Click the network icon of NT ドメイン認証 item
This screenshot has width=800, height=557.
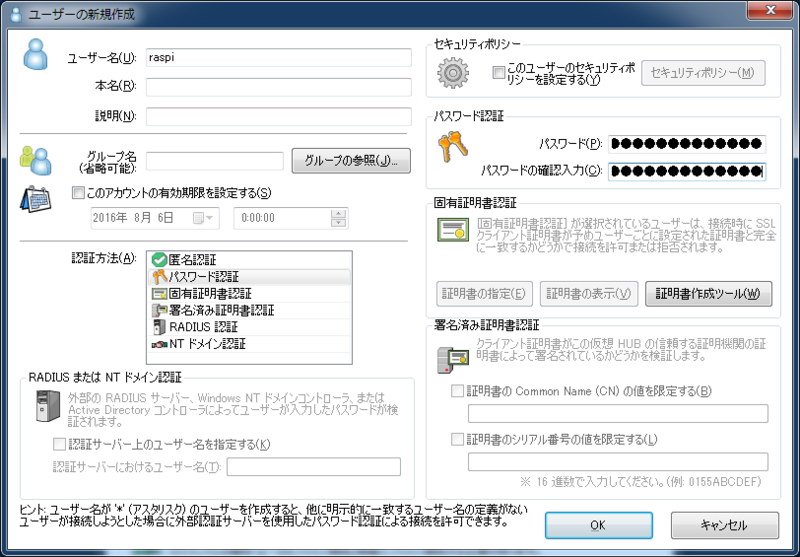159,344
